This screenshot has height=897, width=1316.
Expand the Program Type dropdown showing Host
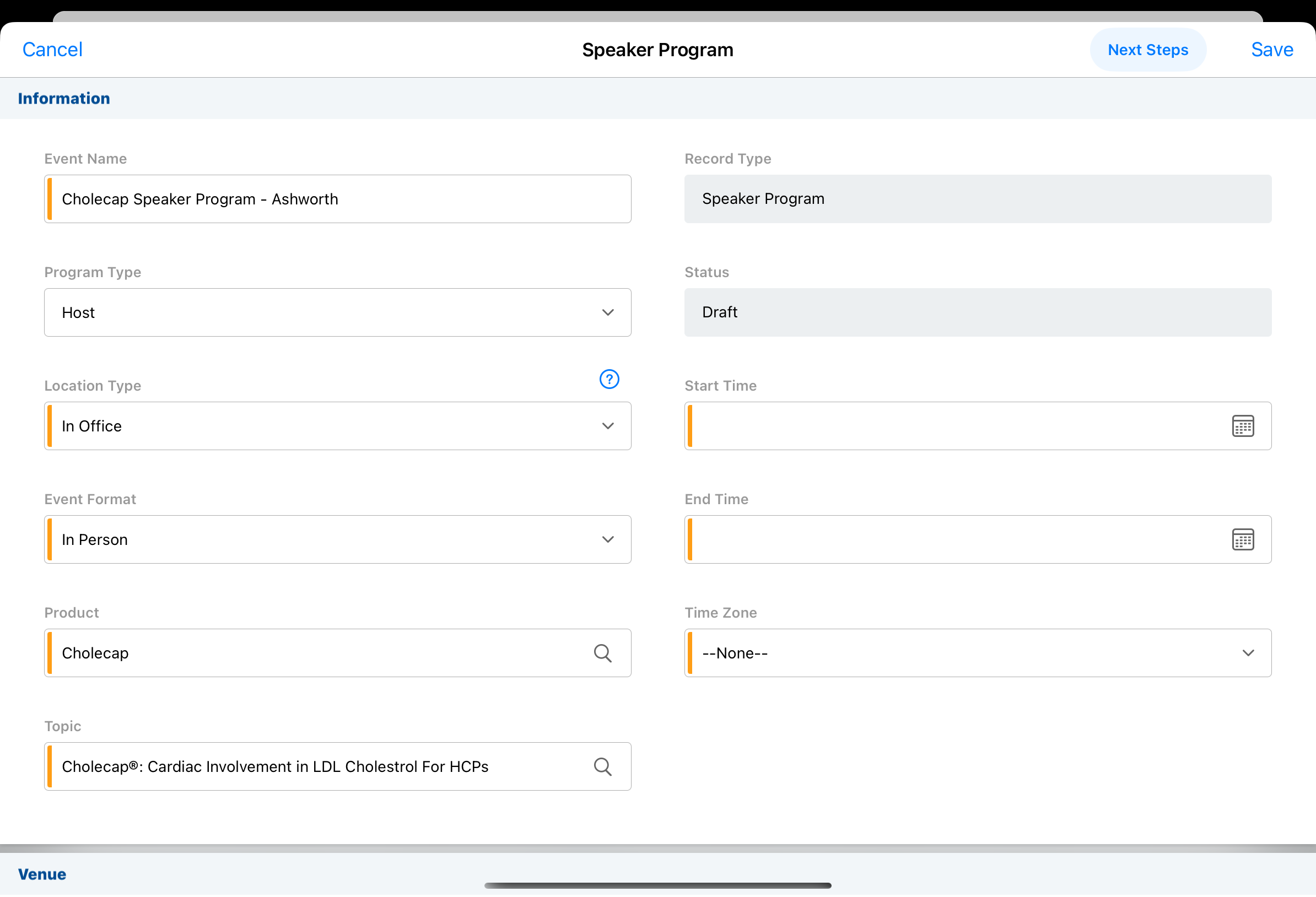click(x=337, y=312)
